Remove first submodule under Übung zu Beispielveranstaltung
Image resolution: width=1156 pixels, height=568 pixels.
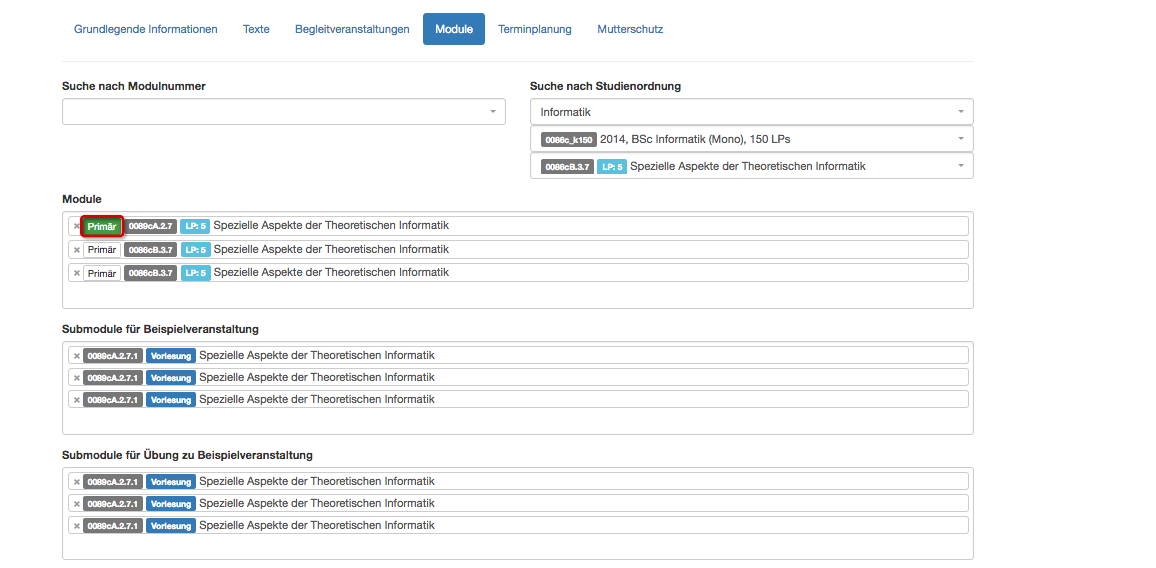(x=77, y=482)
